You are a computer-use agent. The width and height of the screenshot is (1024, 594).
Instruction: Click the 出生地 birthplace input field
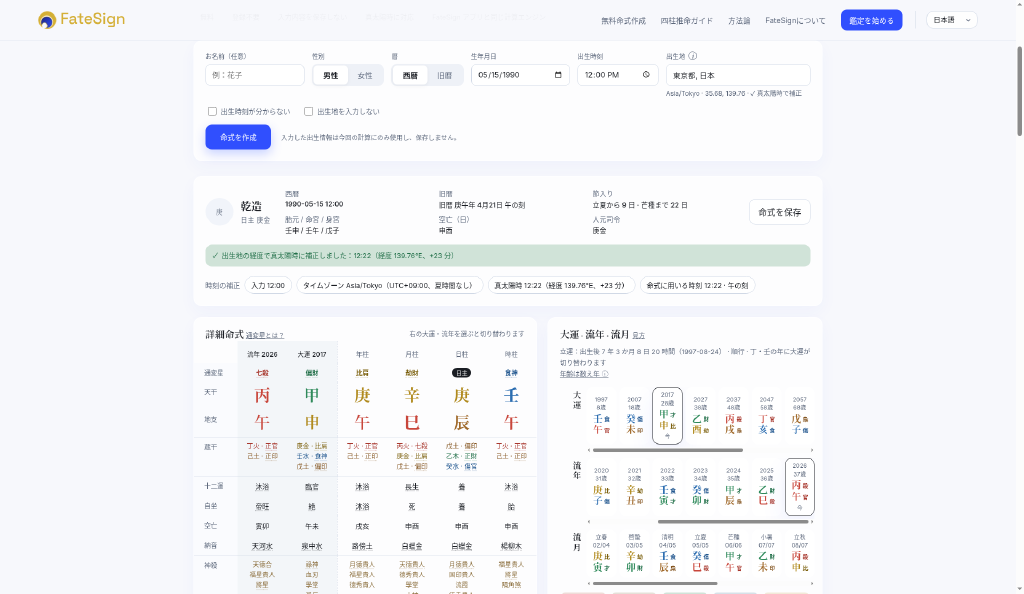(738, 75)
